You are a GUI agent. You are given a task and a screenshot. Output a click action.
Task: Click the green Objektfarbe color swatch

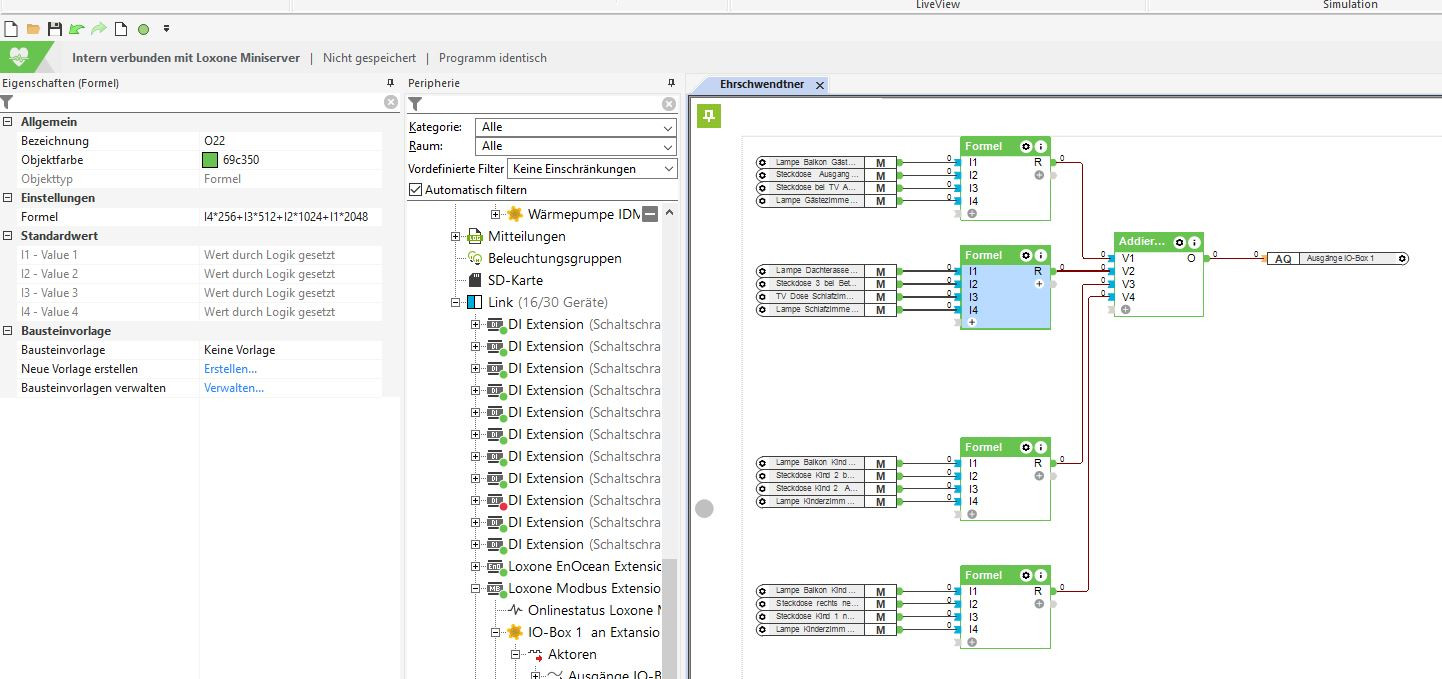(x=210, y=160)
